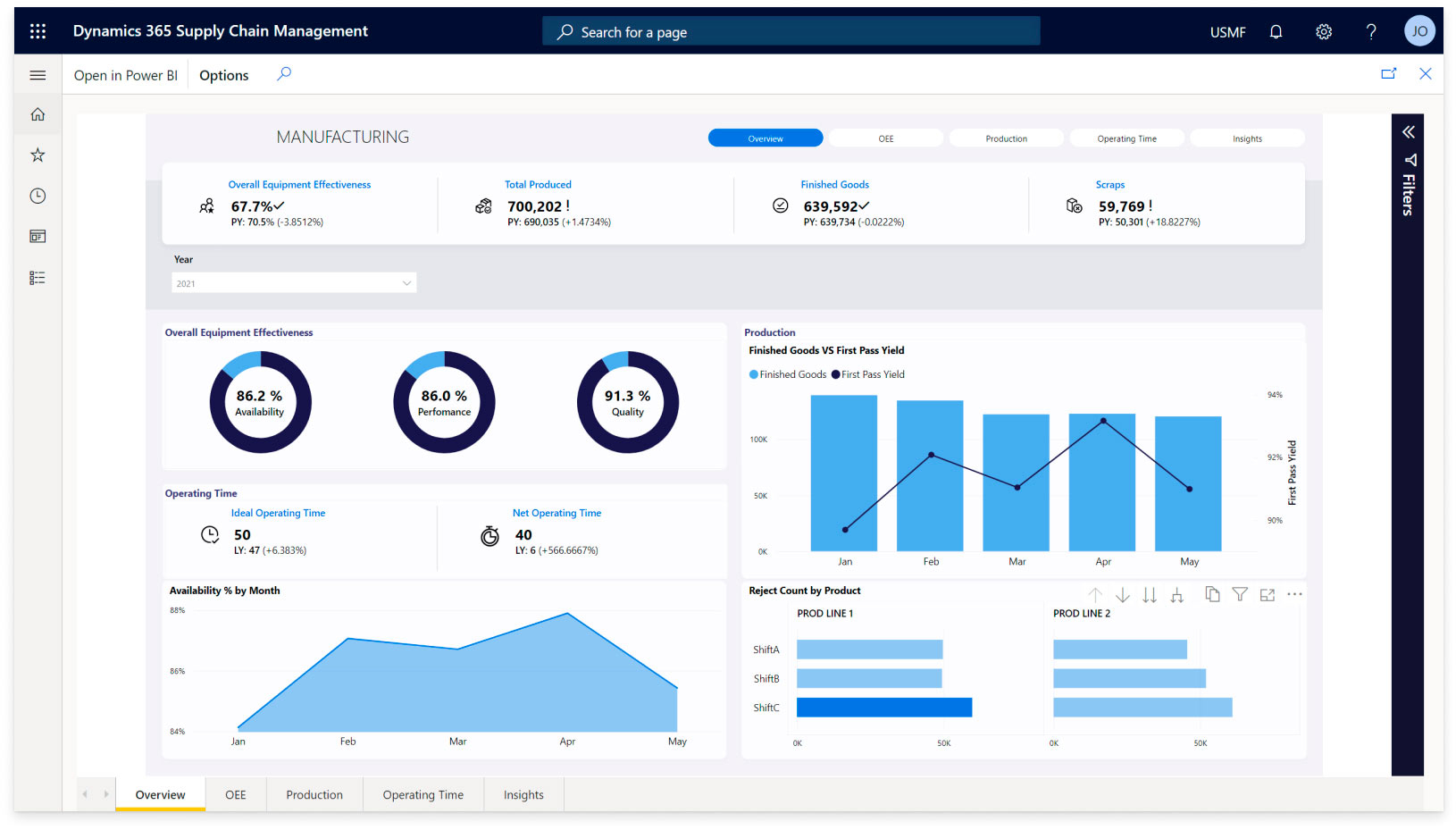The image size is (1456, 830).
Task: Turn on drill down for Reject Count
Action: (1123, 595)
